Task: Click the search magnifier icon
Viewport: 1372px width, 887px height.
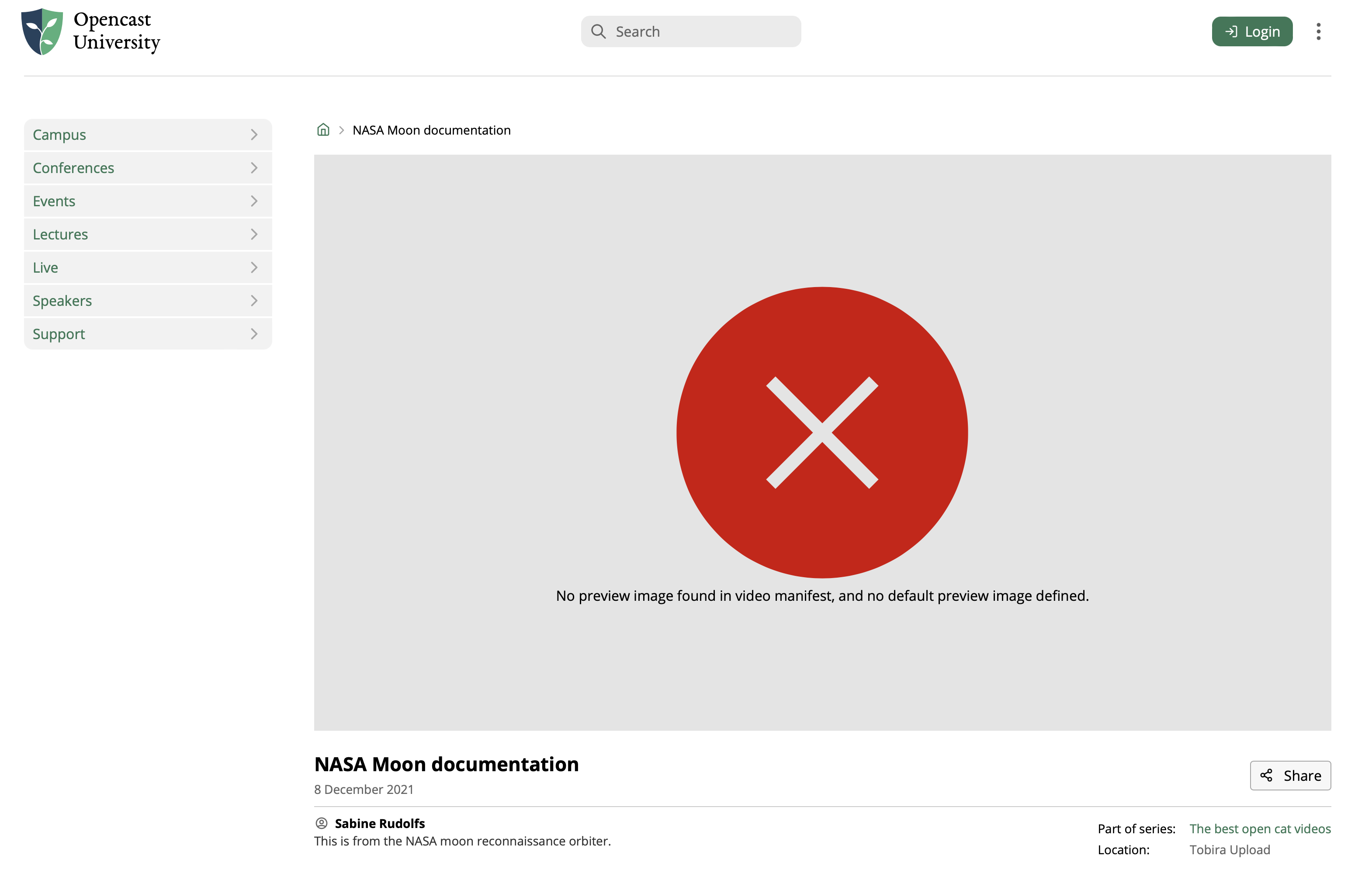Action: point(599,31)
